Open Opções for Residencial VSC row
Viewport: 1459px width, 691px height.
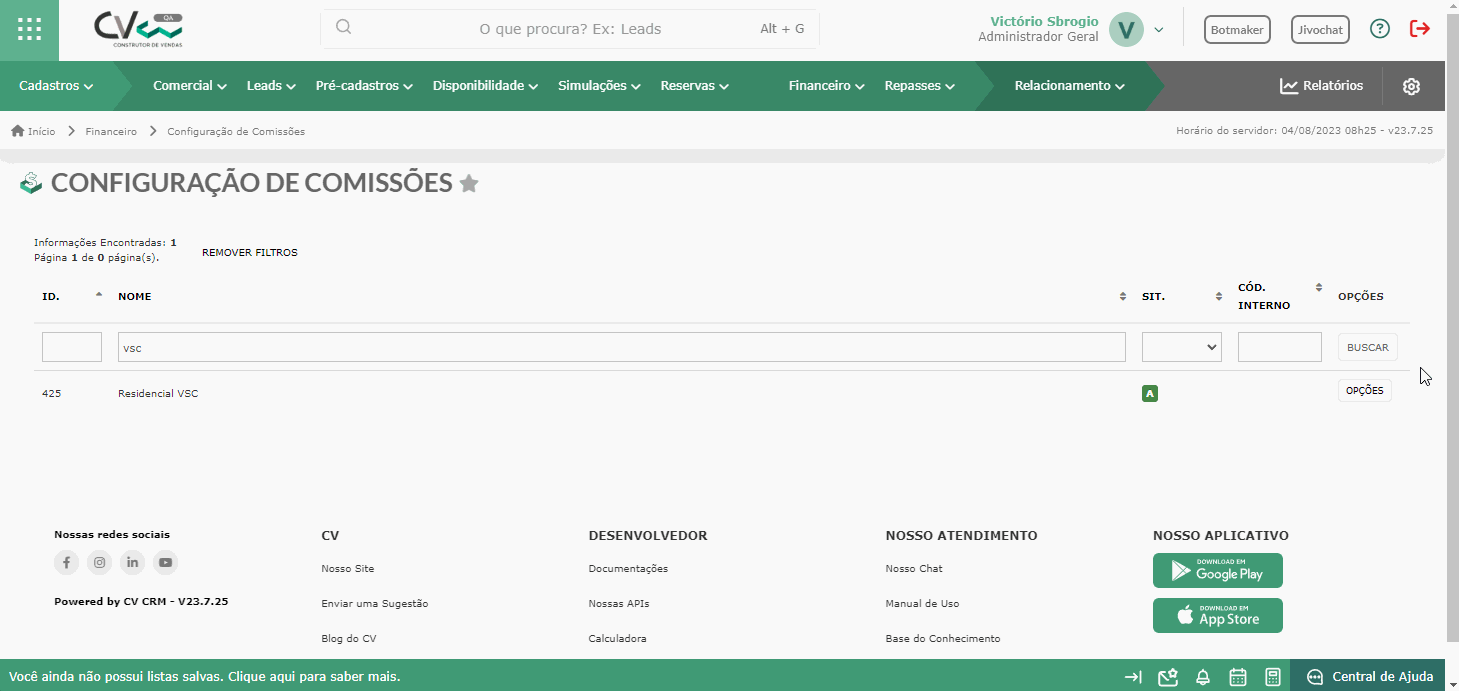[x=1365, y=391]
